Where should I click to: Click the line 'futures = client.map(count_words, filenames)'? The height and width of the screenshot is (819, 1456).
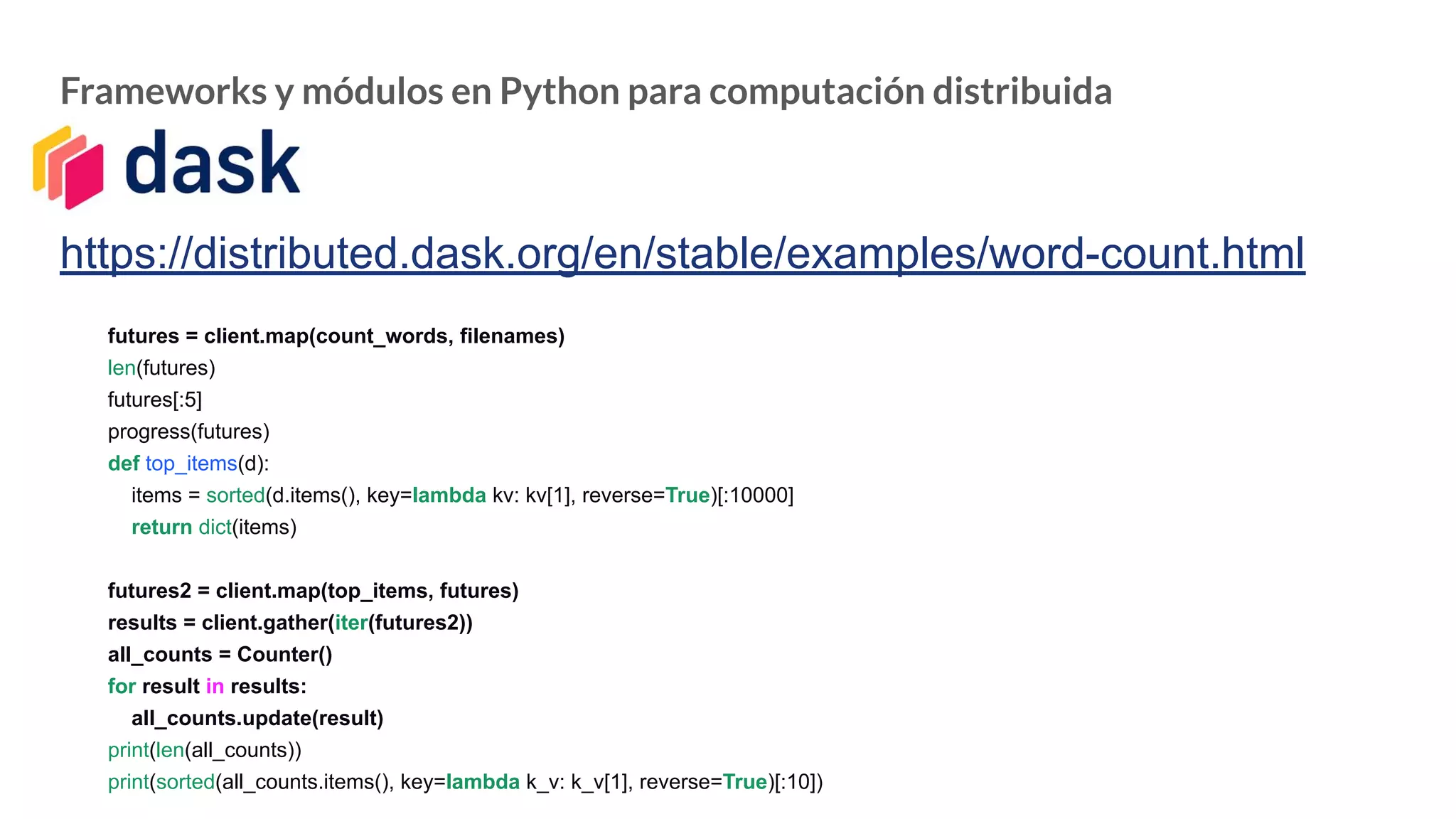[x=336, y=336]
